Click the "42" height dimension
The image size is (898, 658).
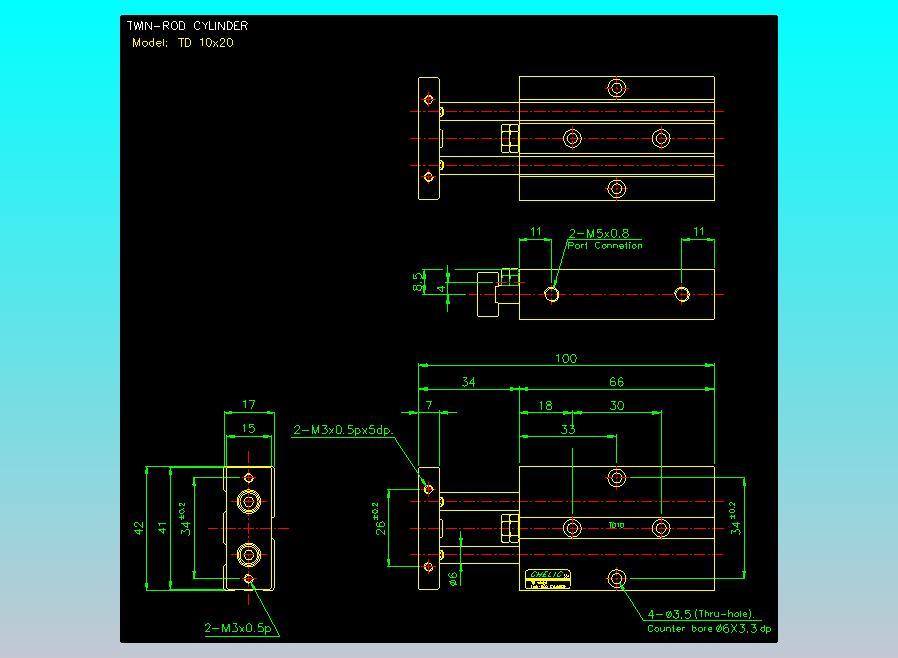pos(139,528)
